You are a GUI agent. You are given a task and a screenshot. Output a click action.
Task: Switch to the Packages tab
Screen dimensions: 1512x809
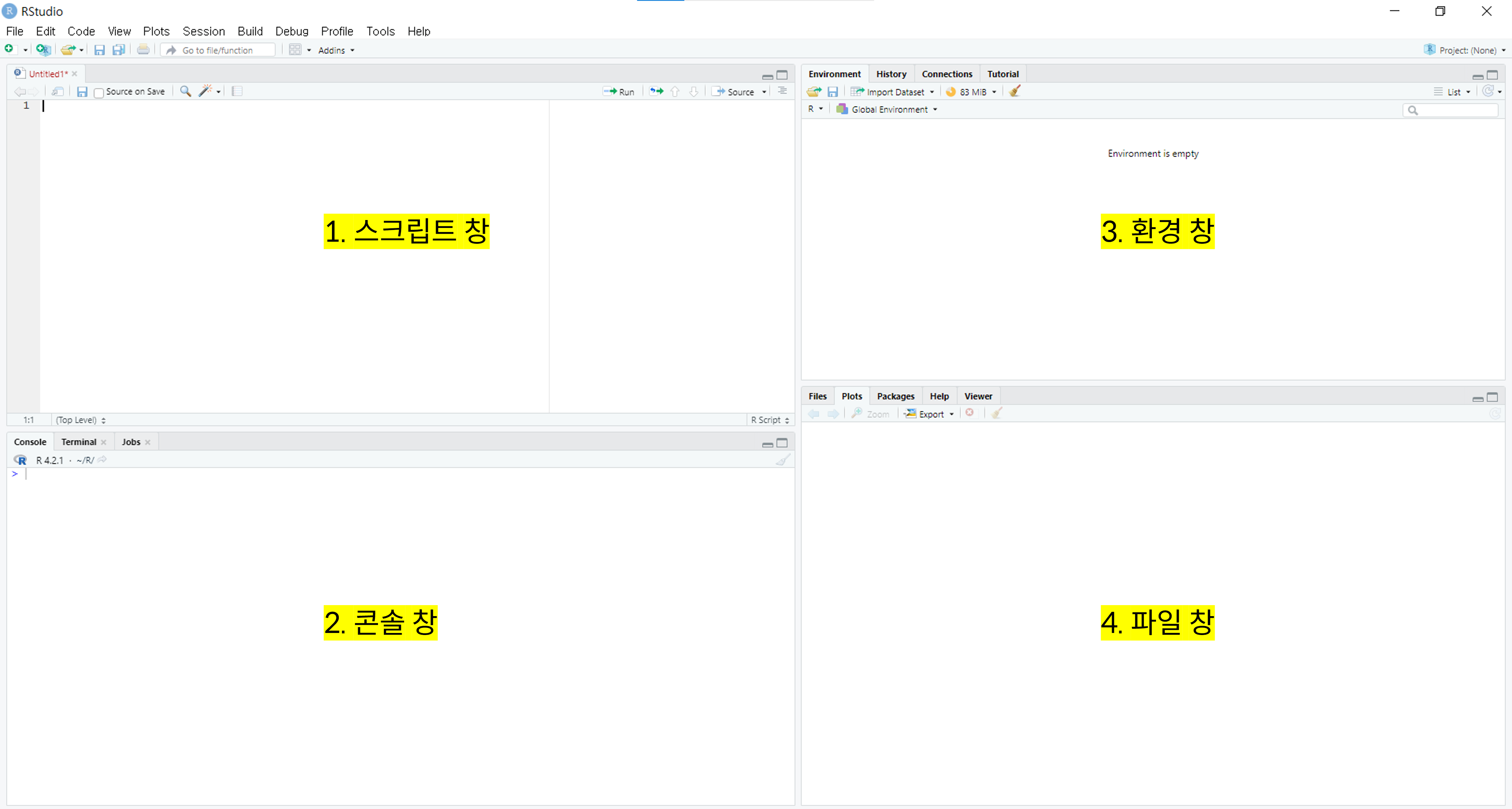pos(895,396)
